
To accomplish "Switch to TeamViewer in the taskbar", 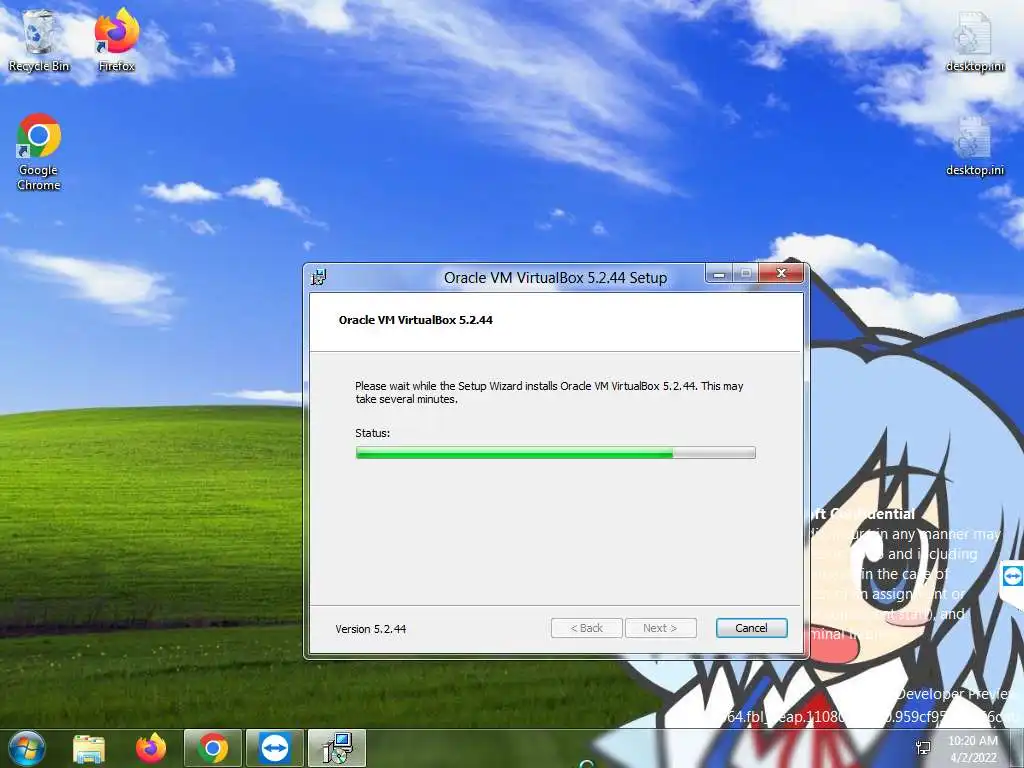I will coord(275,748).
